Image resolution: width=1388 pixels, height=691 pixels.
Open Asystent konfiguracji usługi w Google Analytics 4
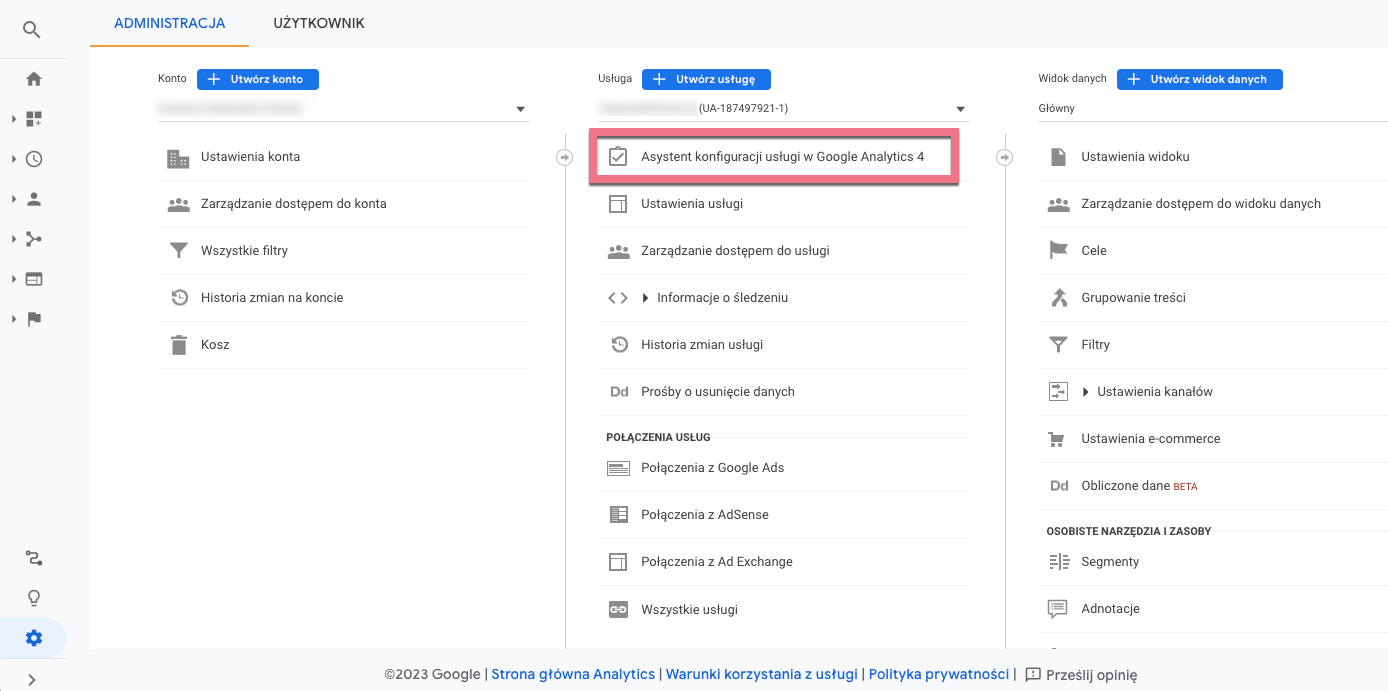(x=782, y=157)
